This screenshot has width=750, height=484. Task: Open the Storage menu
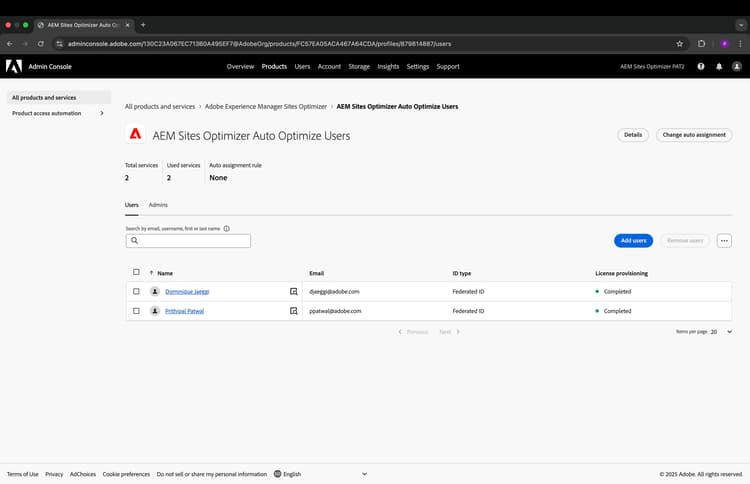pos(359,66)
